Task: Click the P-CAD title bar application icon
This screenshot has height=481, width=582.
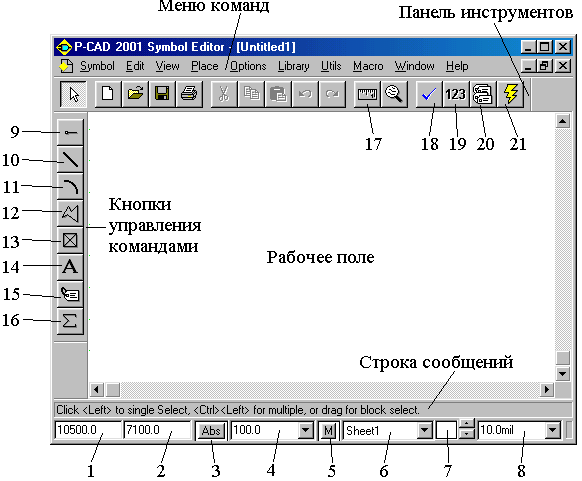Action: coord(63,48)
